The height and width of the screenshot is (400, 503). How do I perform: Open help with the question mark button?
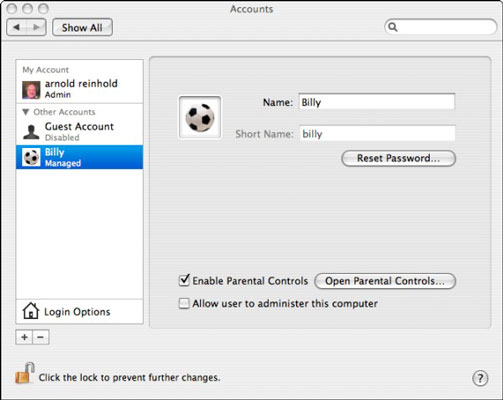tap(480, 378)
